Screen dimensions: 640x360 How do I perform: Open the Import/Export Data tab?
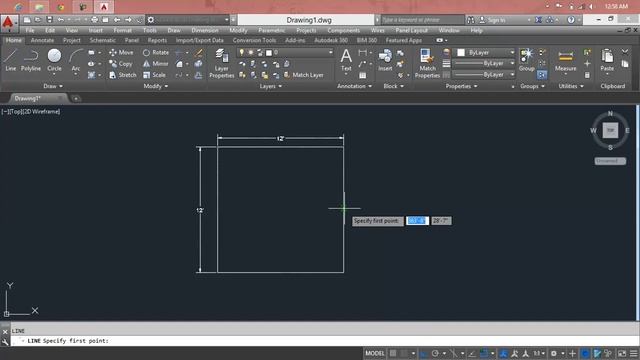pyautogui.click(x=200, y=40)
